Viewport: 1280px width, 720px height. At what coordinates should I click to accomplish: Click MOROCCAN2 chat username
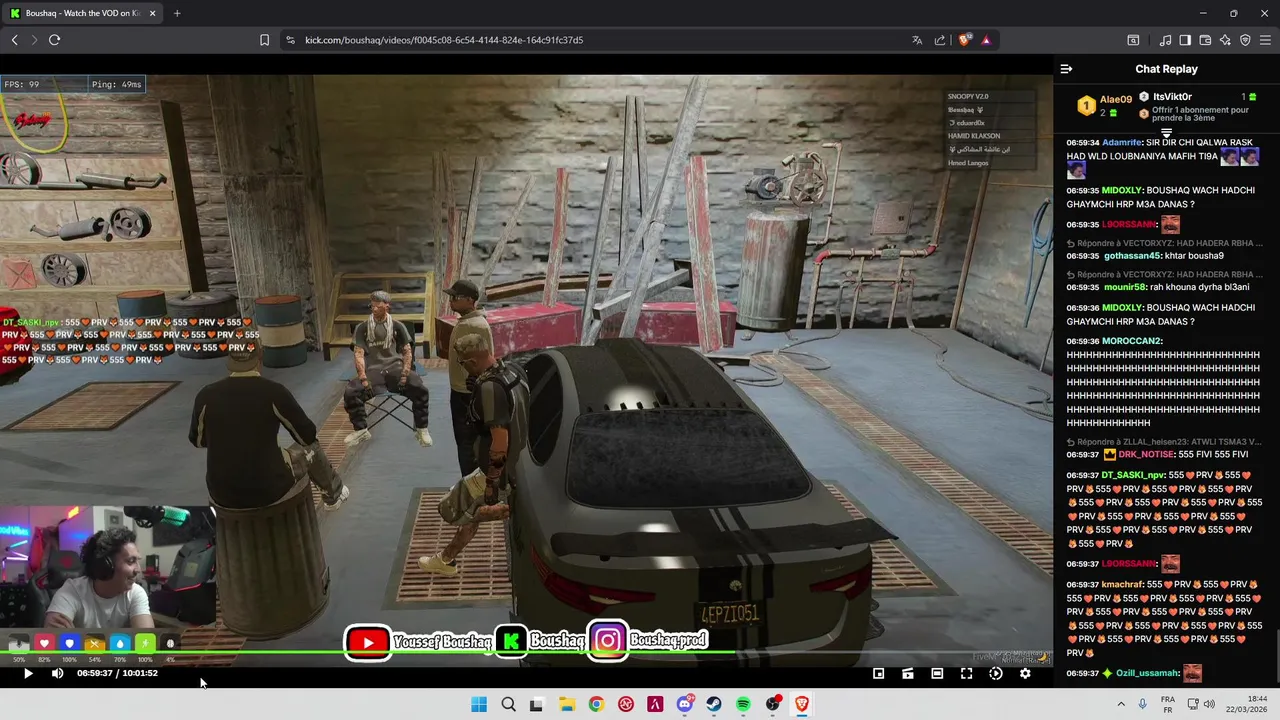click(x=1132, y=341)
